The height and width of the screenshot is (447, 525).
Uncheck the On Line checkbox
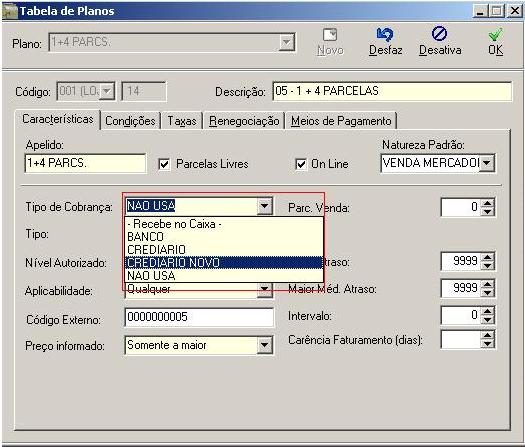coord(301,164)
